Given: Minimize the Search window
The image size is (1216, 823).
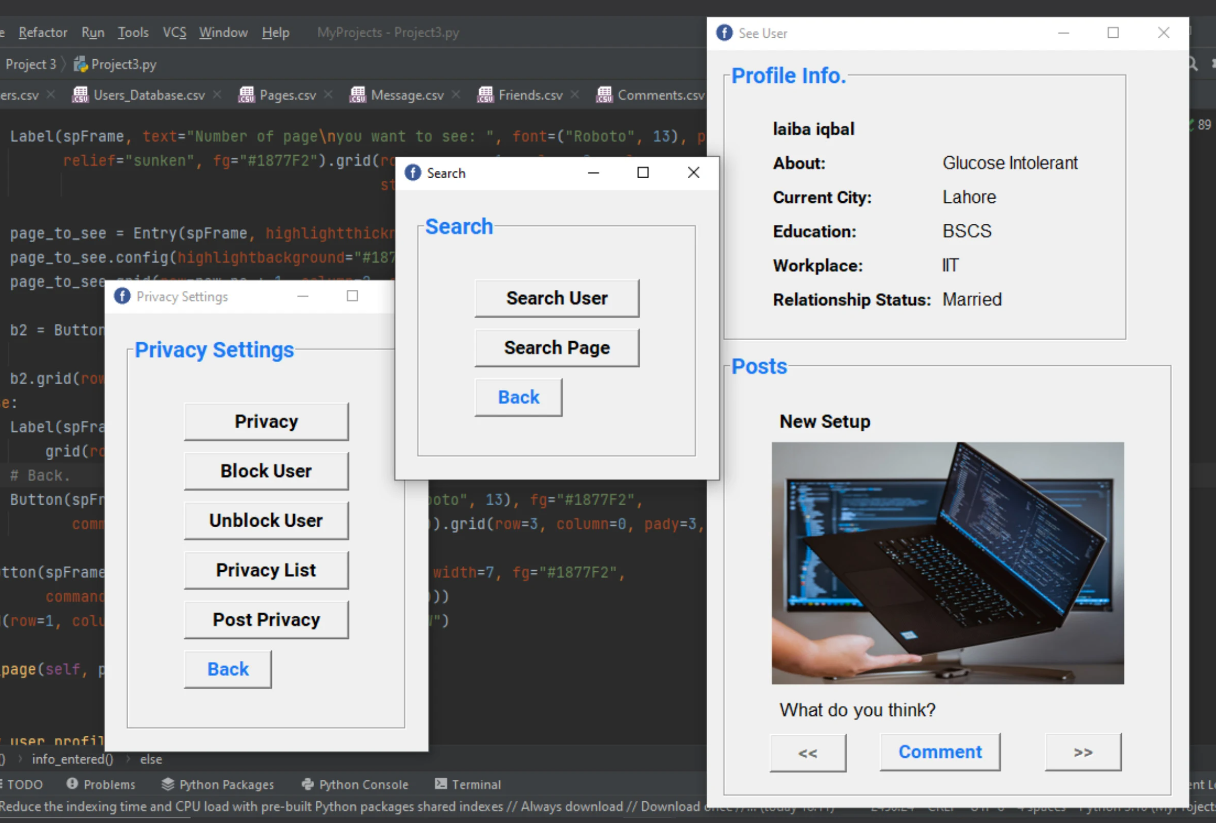Looking at the screenshot, I should pyautogui.click(x=593, y=173).
